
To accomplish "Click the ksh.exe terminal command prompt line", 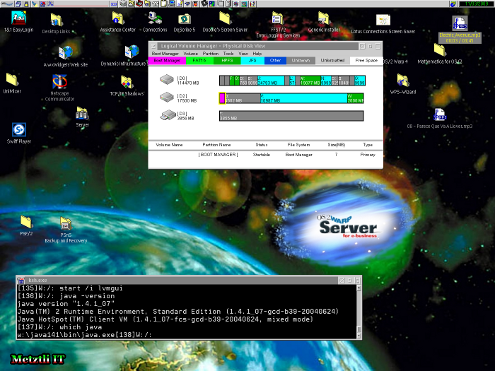I will point(85,335).
